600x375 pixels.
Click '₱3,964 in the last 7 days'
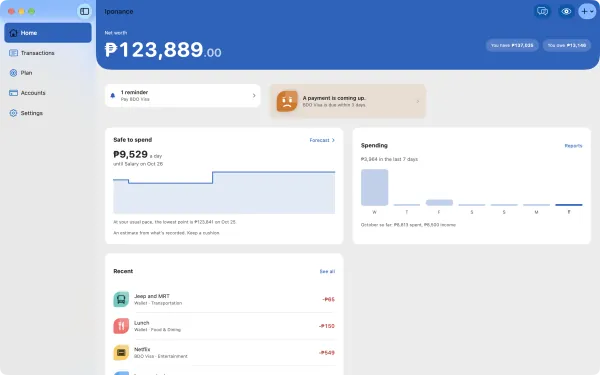[389, 159]
